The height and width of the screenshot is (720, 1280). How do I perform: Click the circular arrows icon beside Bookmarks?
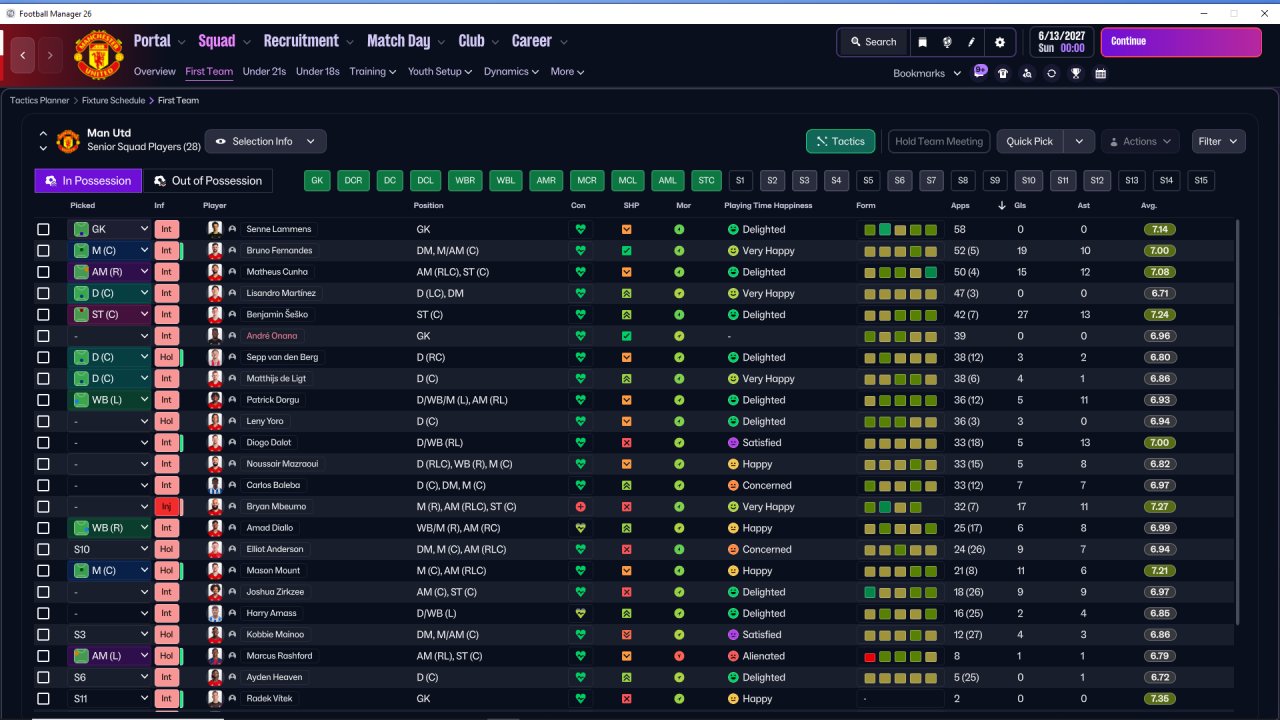click(1051, 73)
